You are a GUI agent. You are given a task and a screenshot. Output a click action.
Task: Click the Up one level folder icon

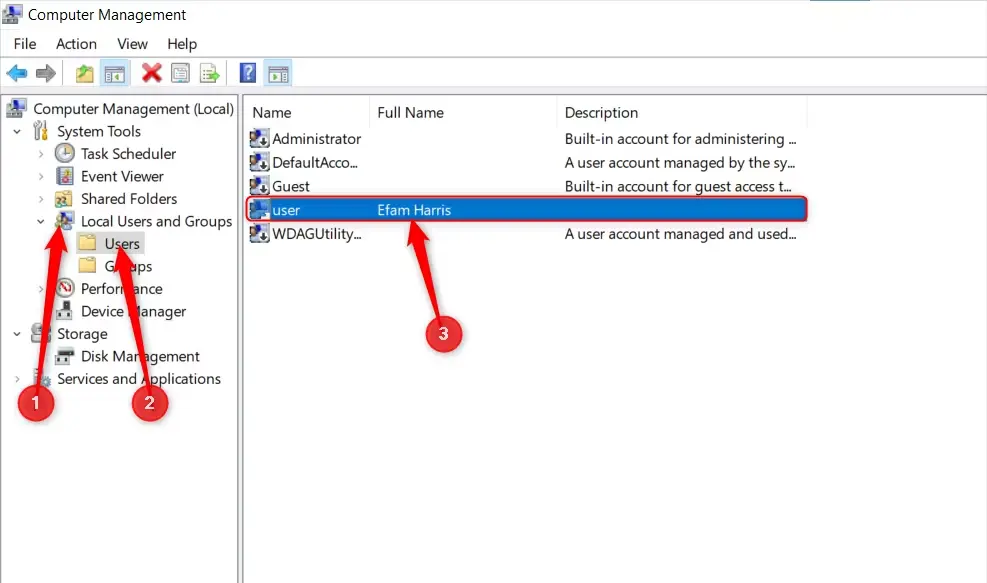pyautogui.click(x=84, y=74)
